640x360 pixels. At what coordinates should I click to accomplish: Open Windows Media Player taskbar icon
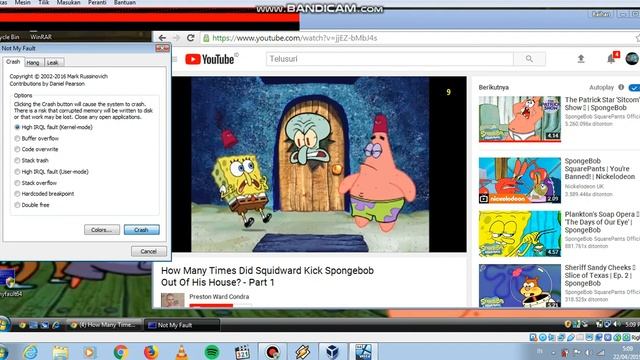coord(90,352)
